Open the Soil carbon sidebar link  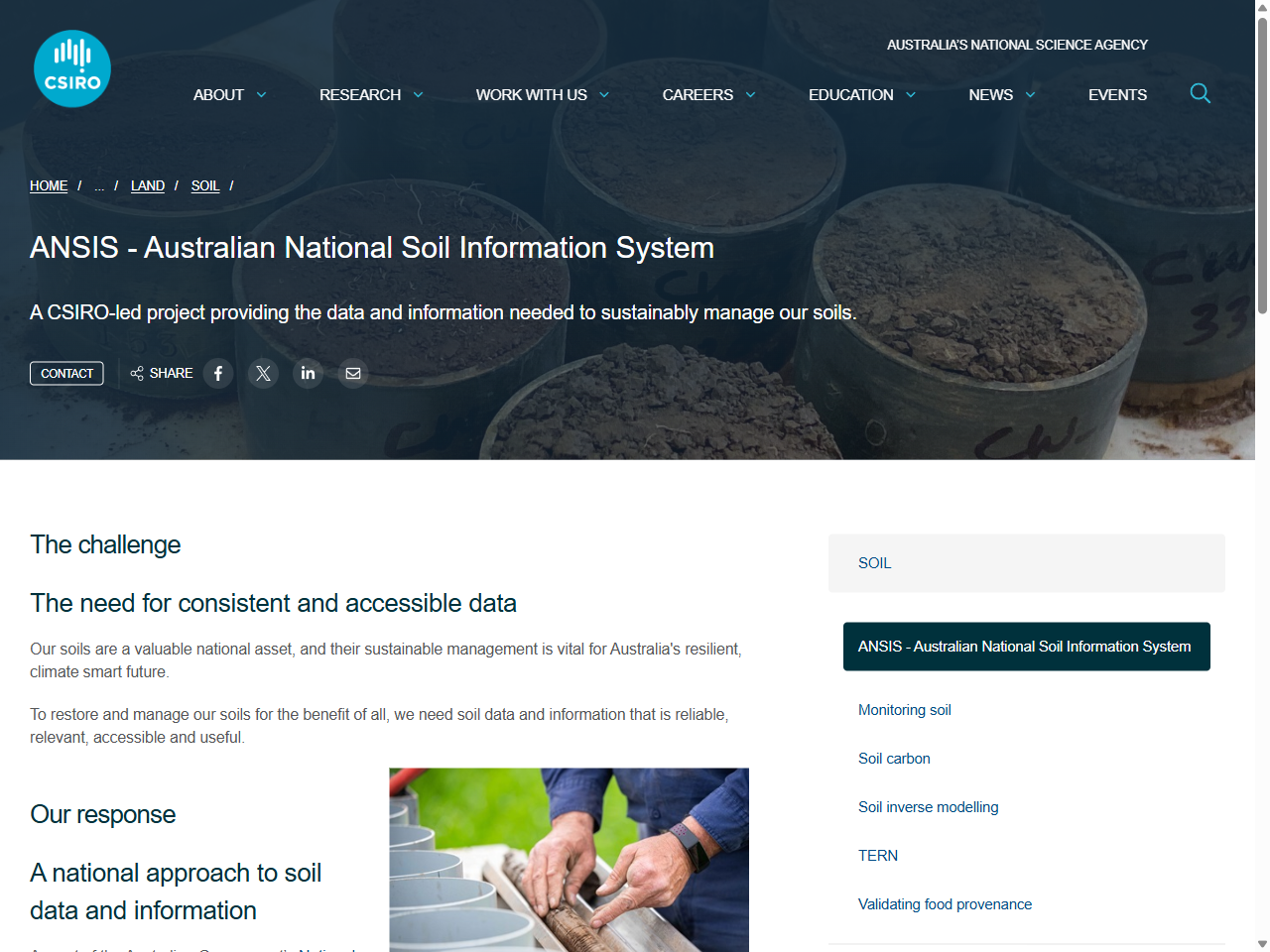pyautogui.click(x=894, y=759)
